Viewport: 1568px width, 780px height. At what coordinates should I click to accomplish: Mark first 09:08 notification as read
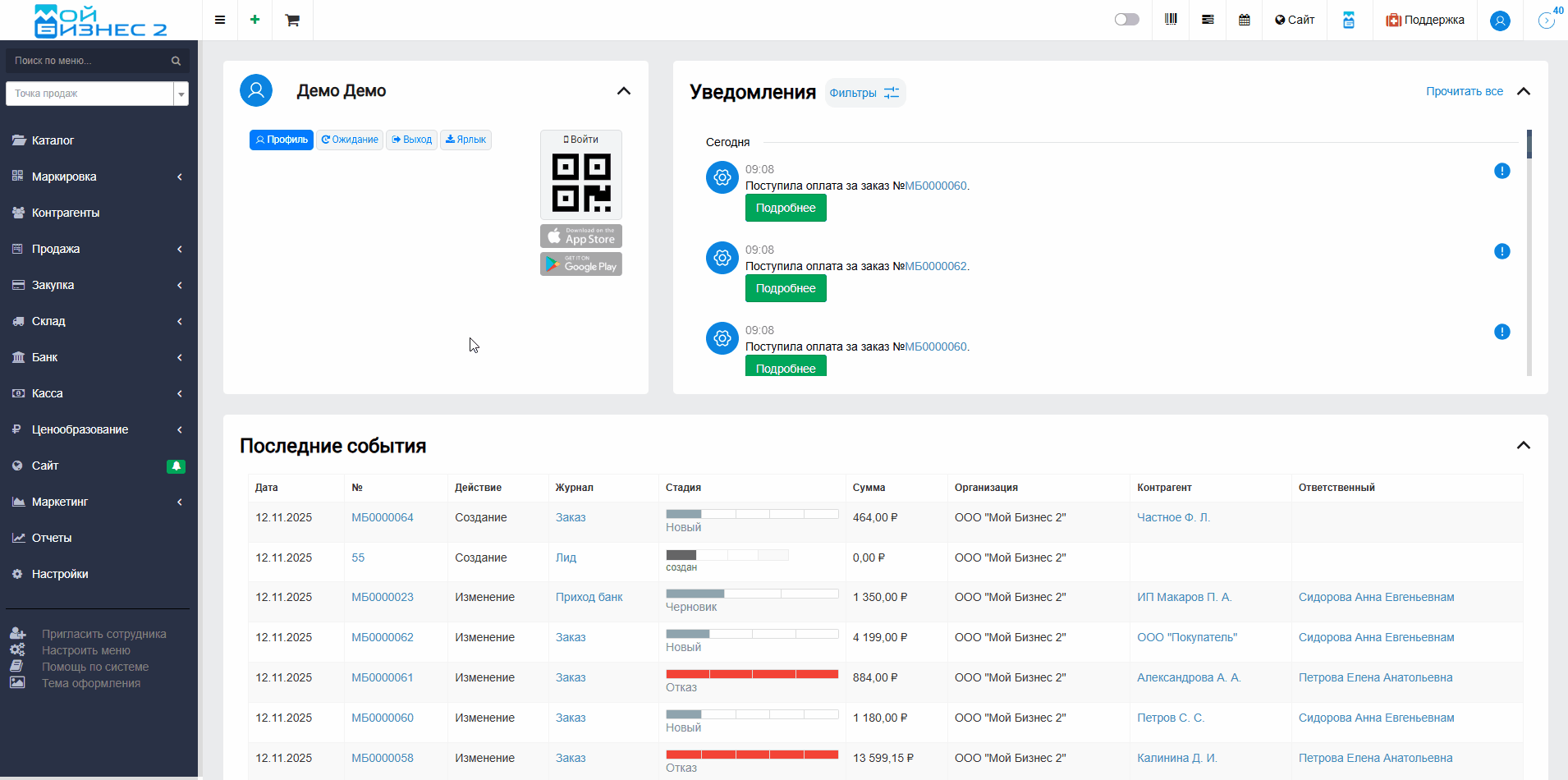(x=1502, y=171)
